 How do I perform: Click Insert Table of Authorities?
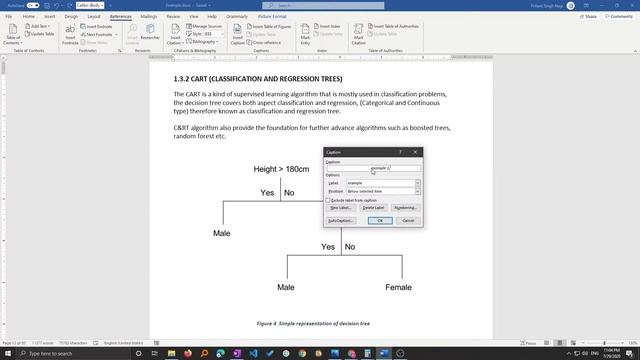(393, 26)
